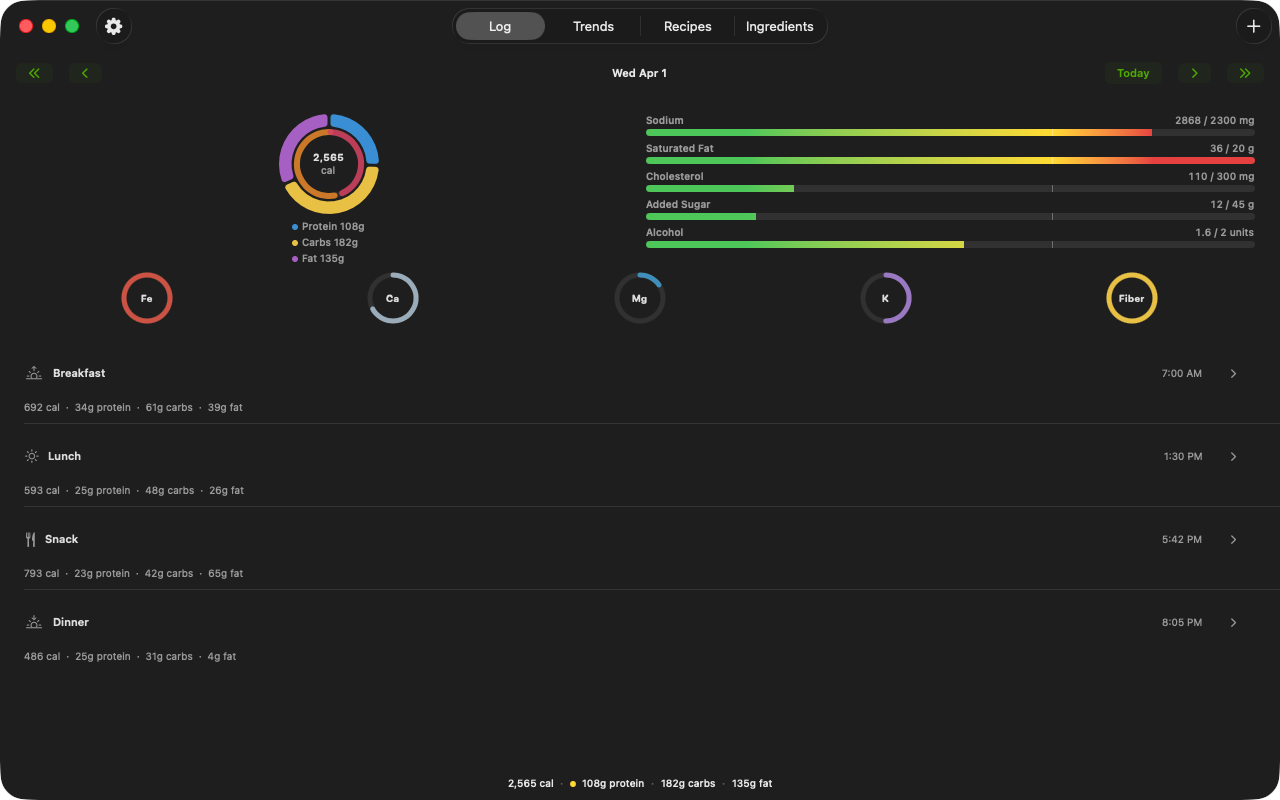Click the 1:30 PM lunch time
The image size is (1280, 800).
pos(1183,456)
